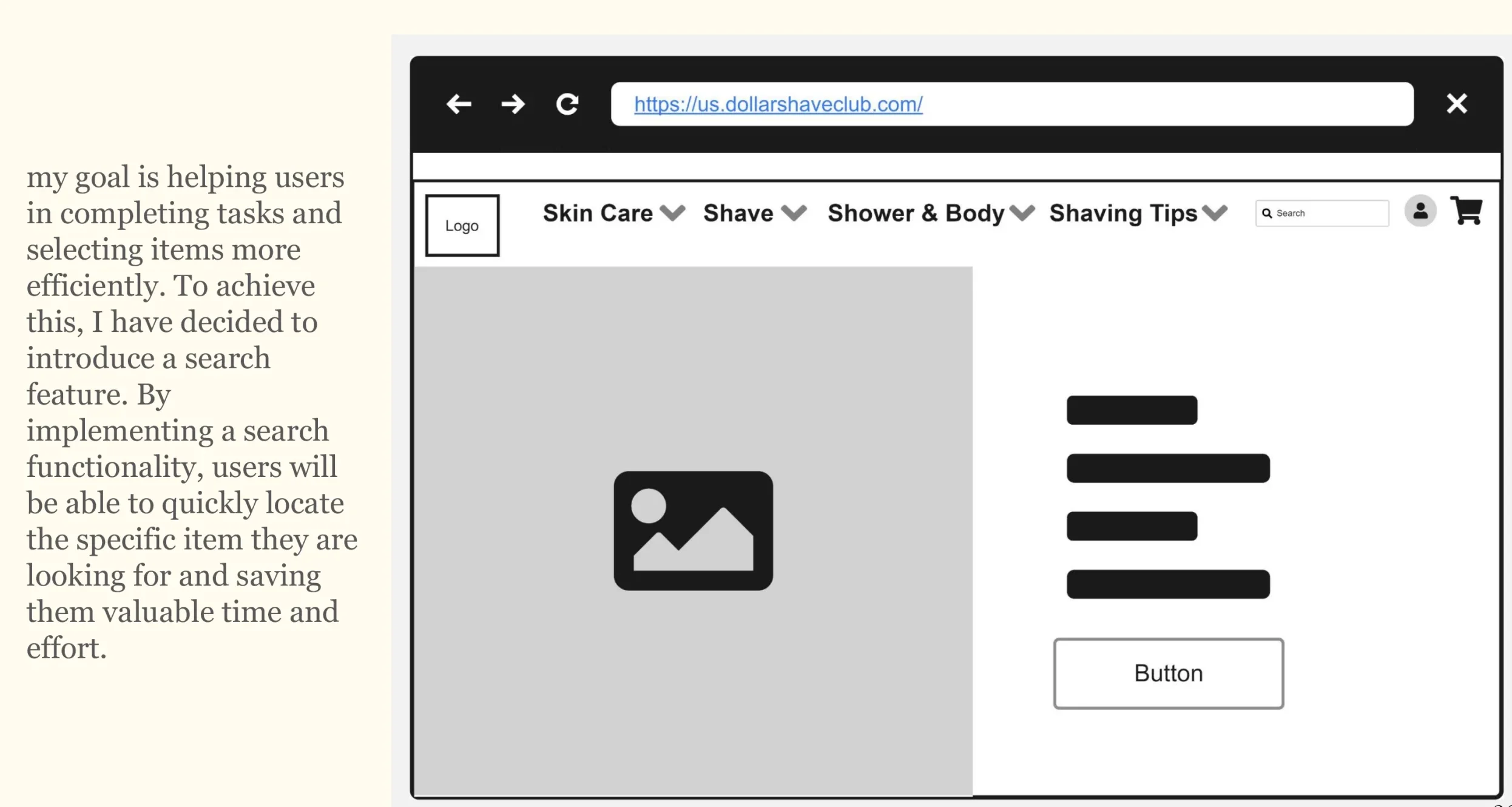Select the Skin Care menu label
This screenshot has height=807, width=1512.
point(598,213)
